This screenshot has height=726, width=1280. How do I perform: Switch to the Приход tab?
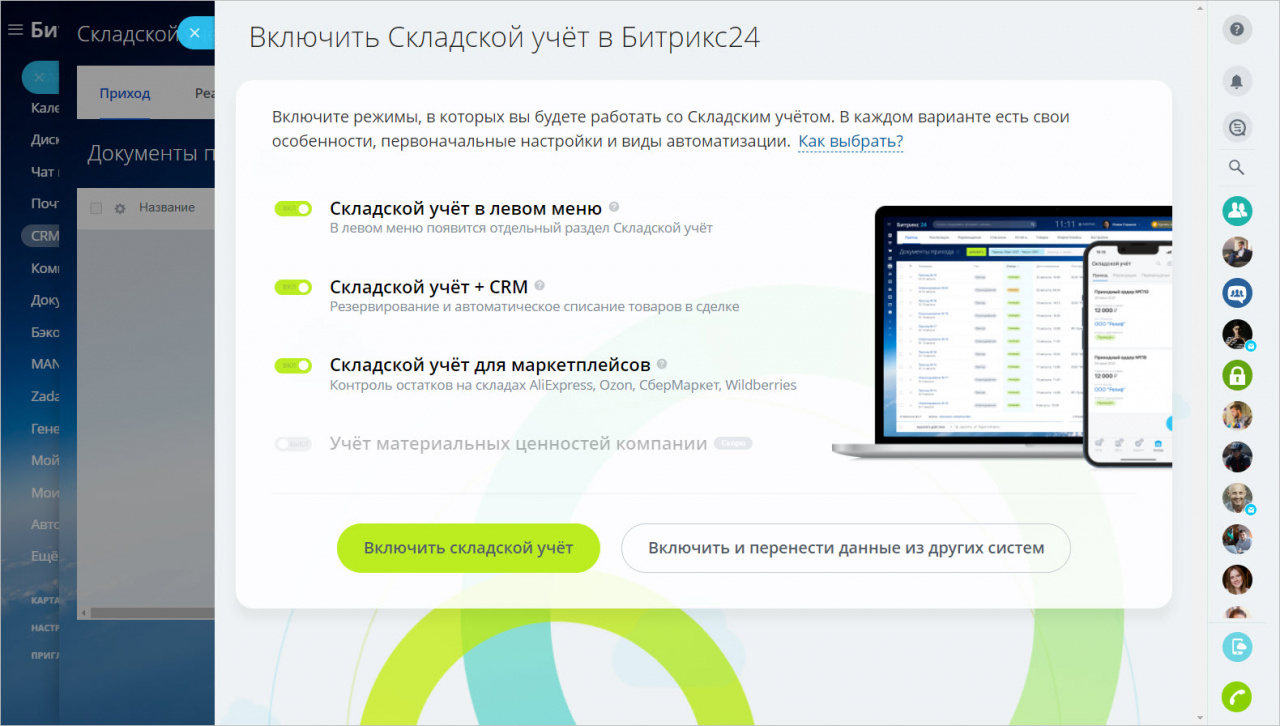(x=125, y=93)
